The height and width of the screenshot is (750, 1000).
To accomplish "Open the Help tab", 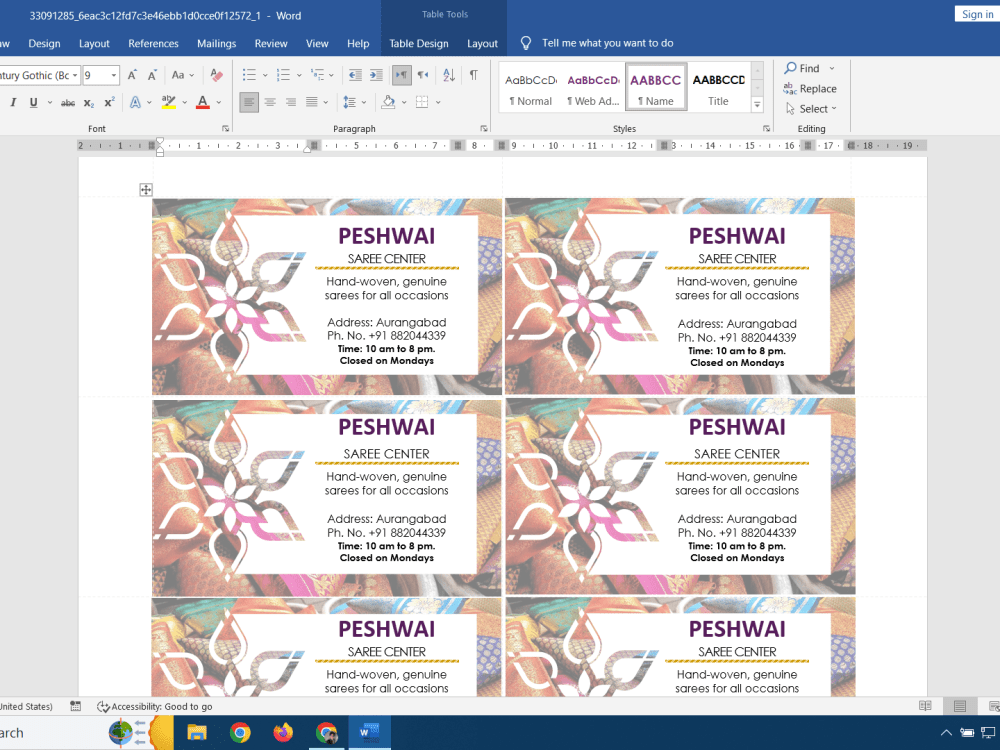I will tap(358, 43).
